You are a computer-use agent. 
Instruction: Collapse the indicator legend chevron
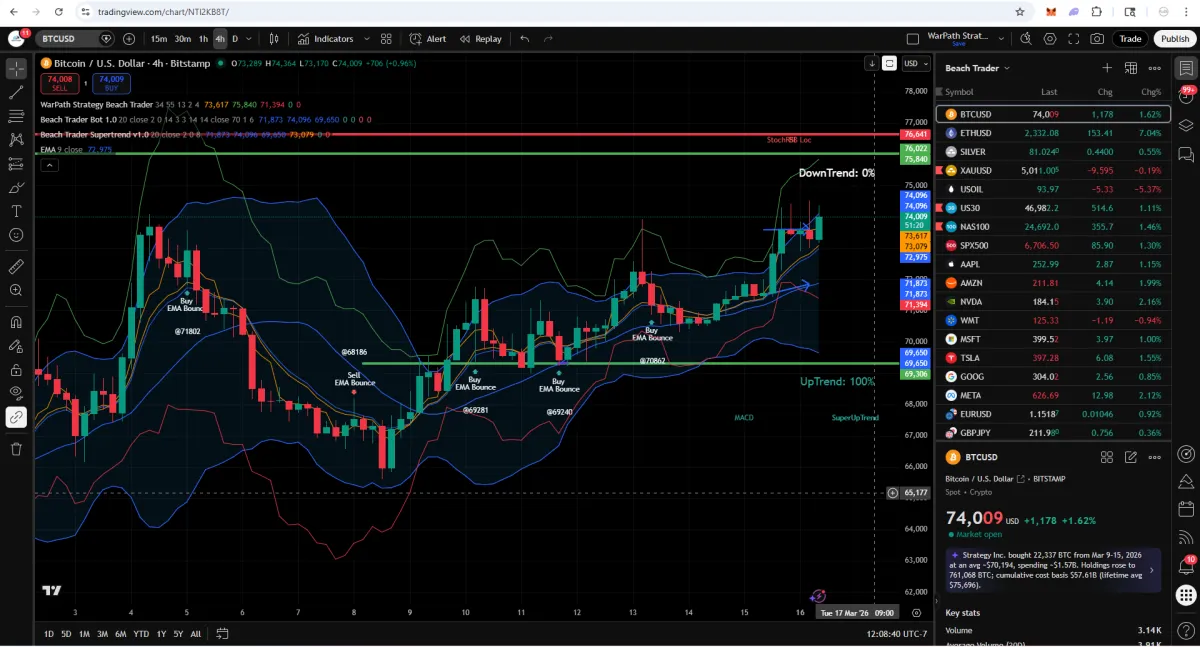(x=49, y=165)
